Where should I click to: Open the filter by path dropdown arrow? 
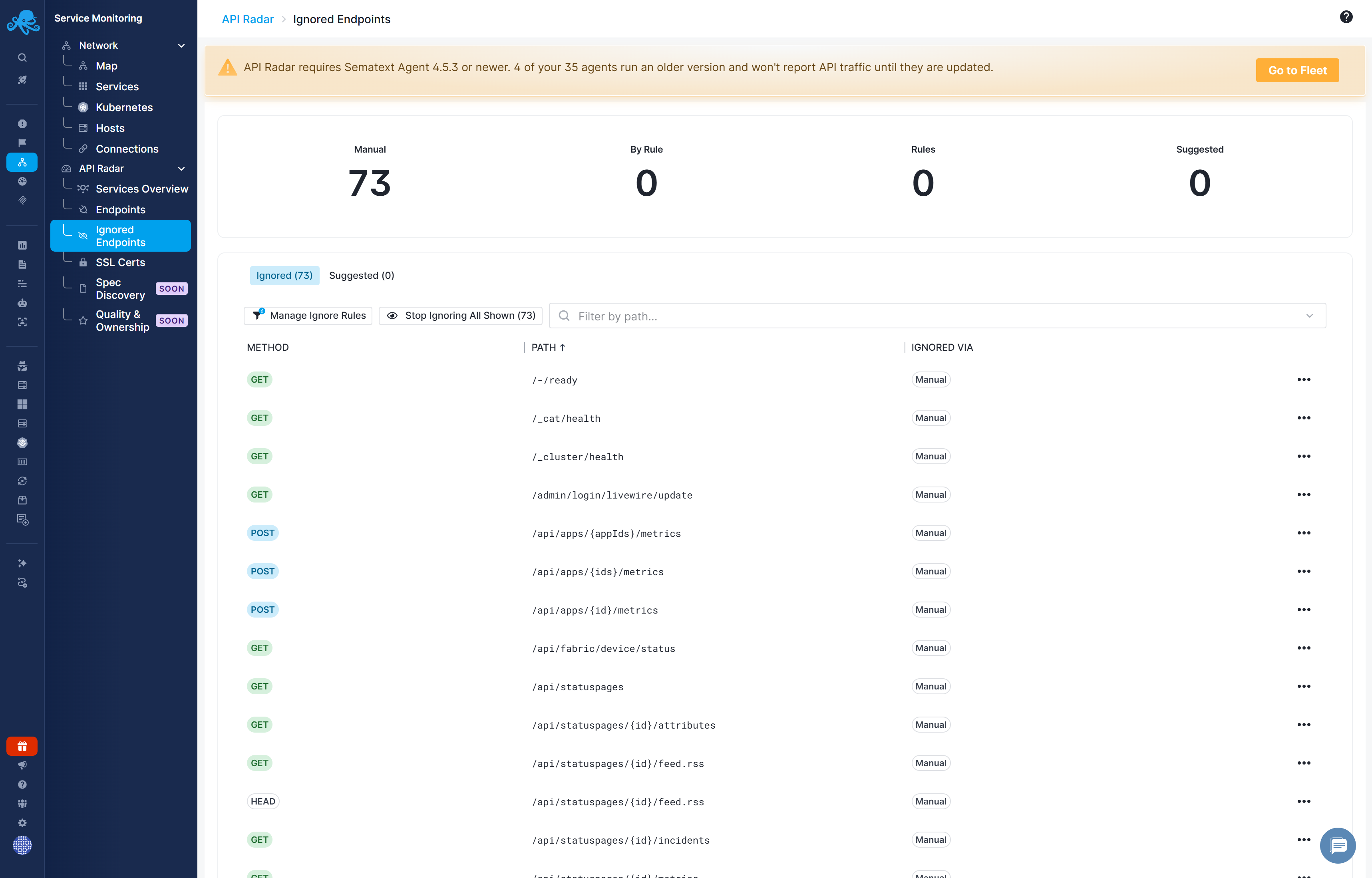click(x=1309, y=316)
